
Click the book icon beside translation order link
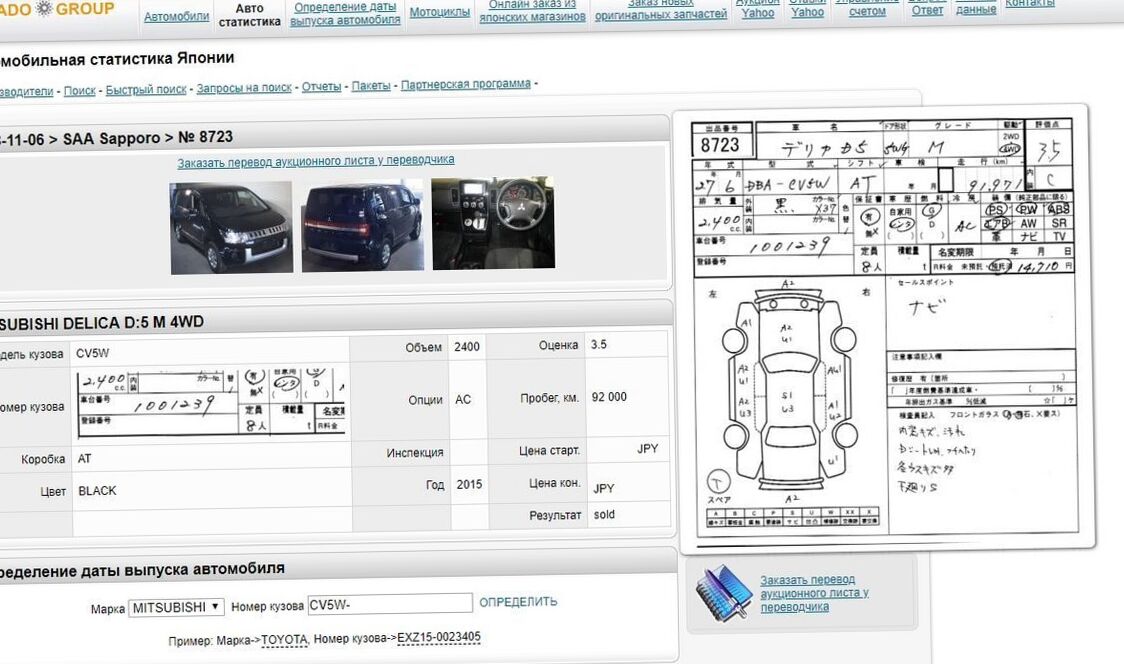pos(723,593)
